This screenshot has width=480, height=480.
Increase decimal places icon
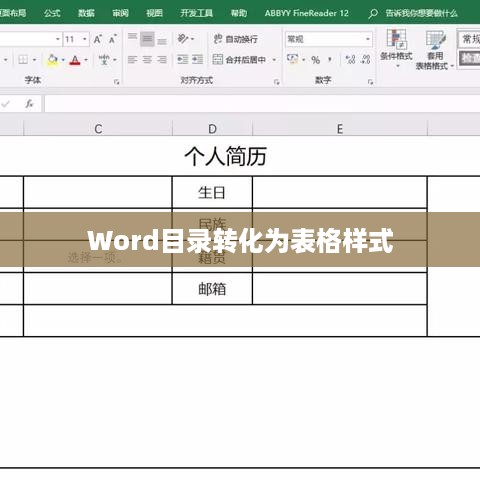(x=350, y=60)
